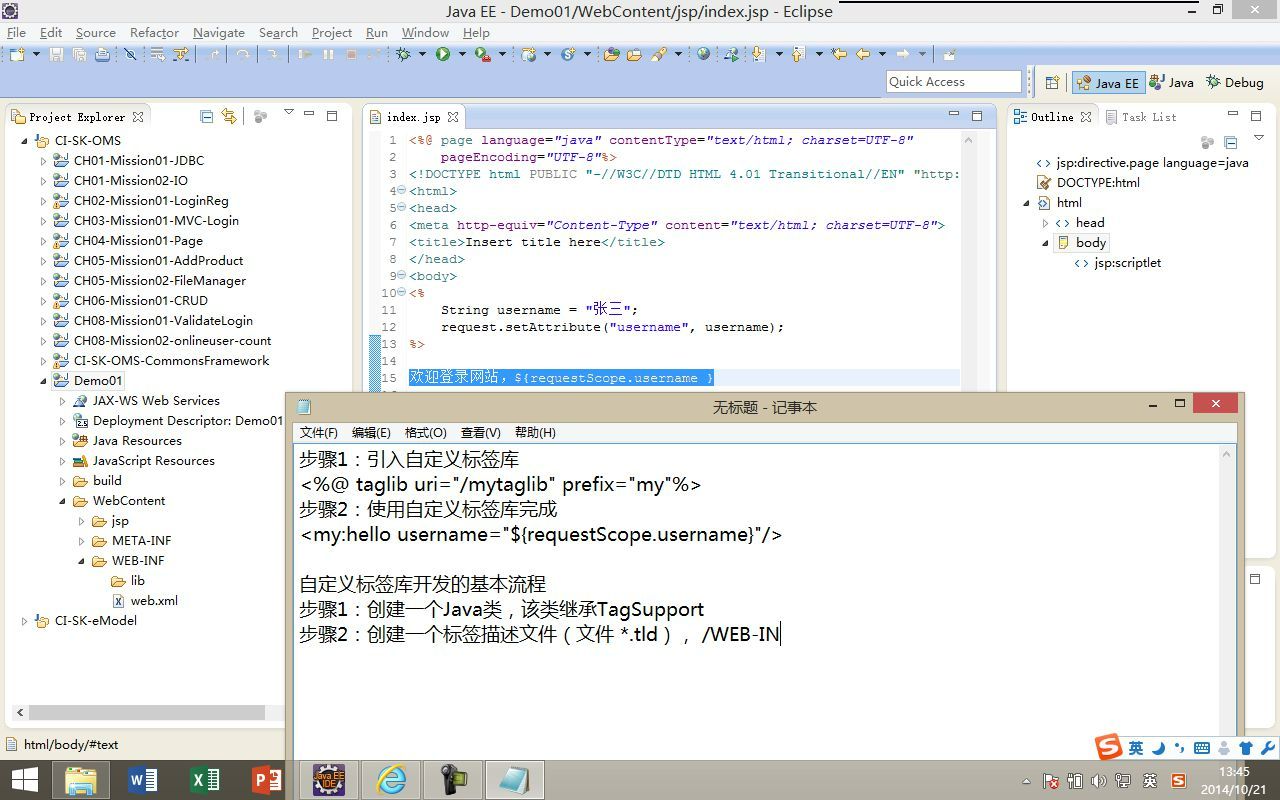Open Notepad 格式(O) menu
This screenshot has width=1280, height=800.
[425, 432]
